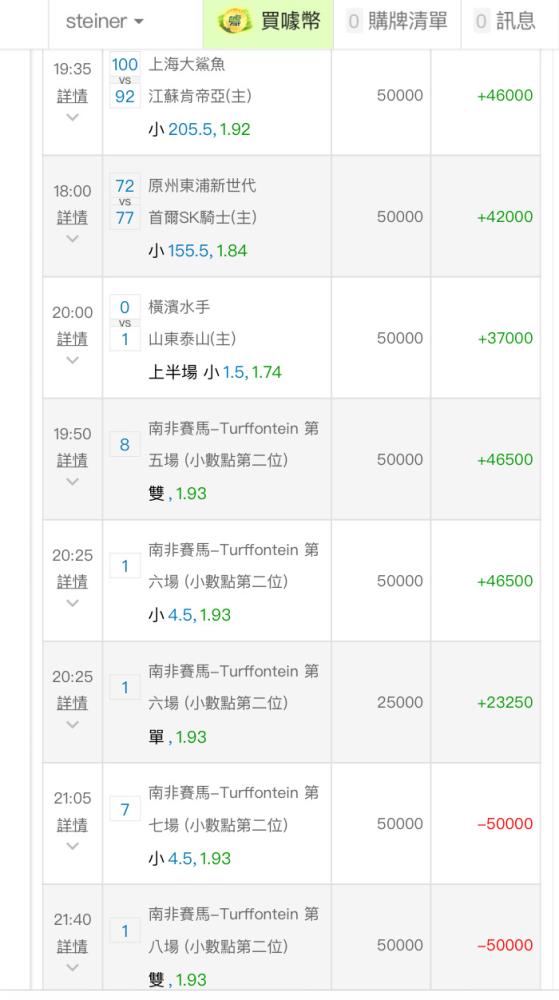Screen dimensions: 559x1000
Task: Click the 100 vs 92 score box
Action: (x=124, y=80)
